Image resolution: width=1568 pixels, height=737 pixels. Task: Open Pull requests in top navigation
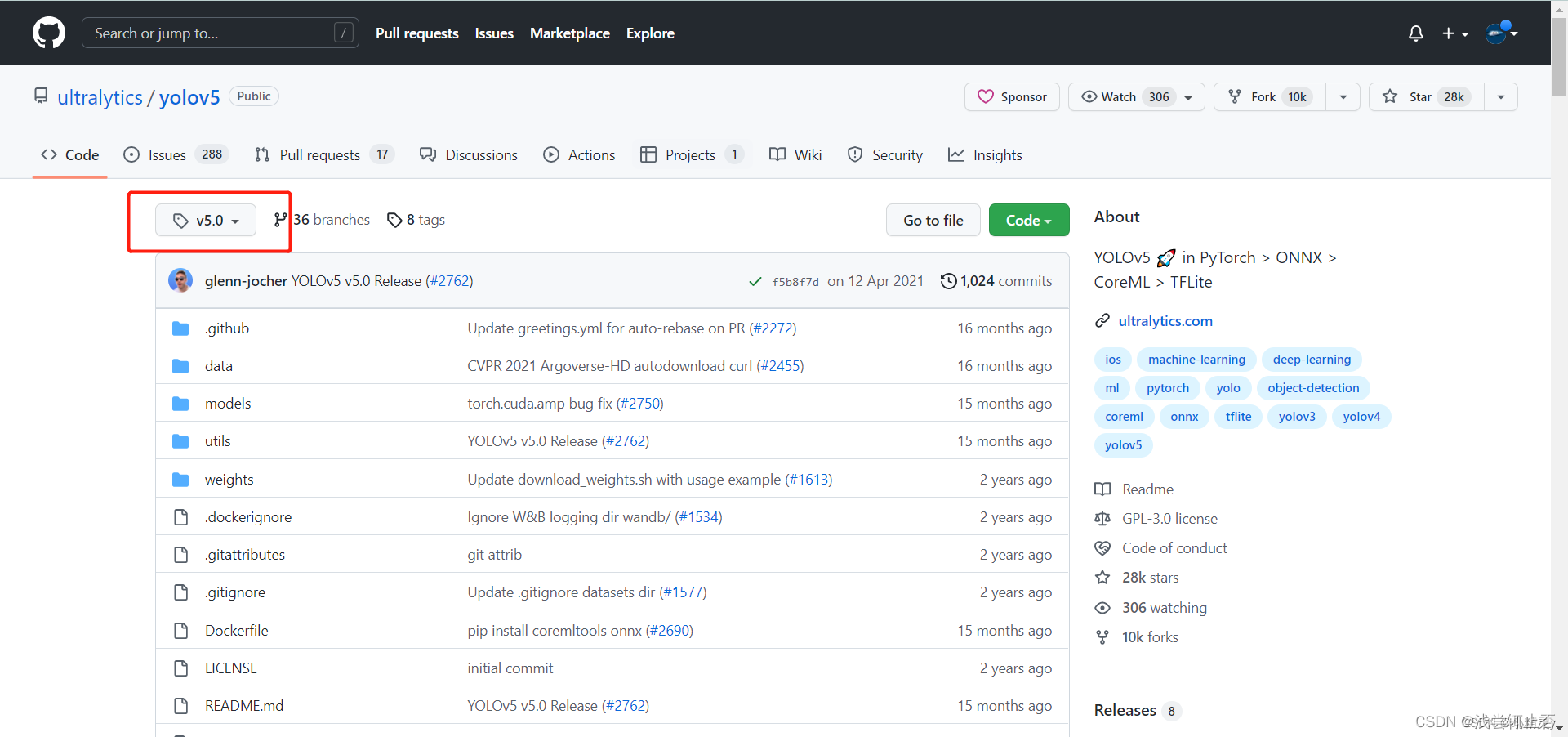click(416, 33)
